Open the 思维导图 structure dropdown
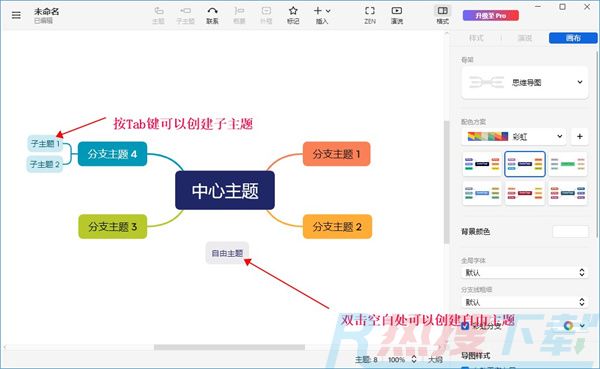This screenshot has height=369, width=600. [525, 82]
